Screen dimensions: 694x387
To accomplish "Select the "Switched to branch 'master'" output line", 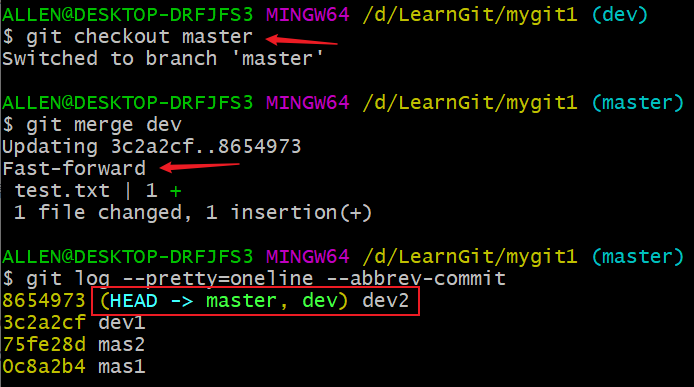I will click(163, 58).
